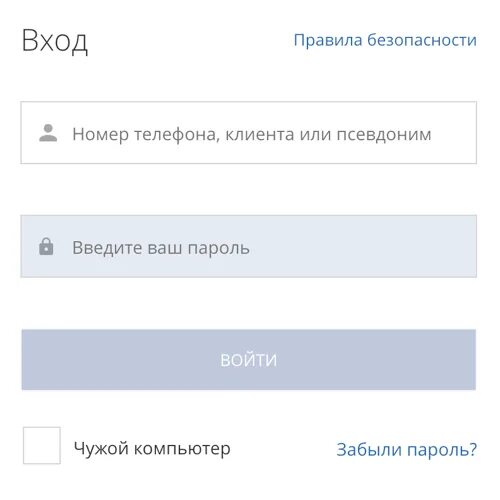Click the ВОЙТИ login button
This screenshot has width=500, height=500.
point(249,360)
